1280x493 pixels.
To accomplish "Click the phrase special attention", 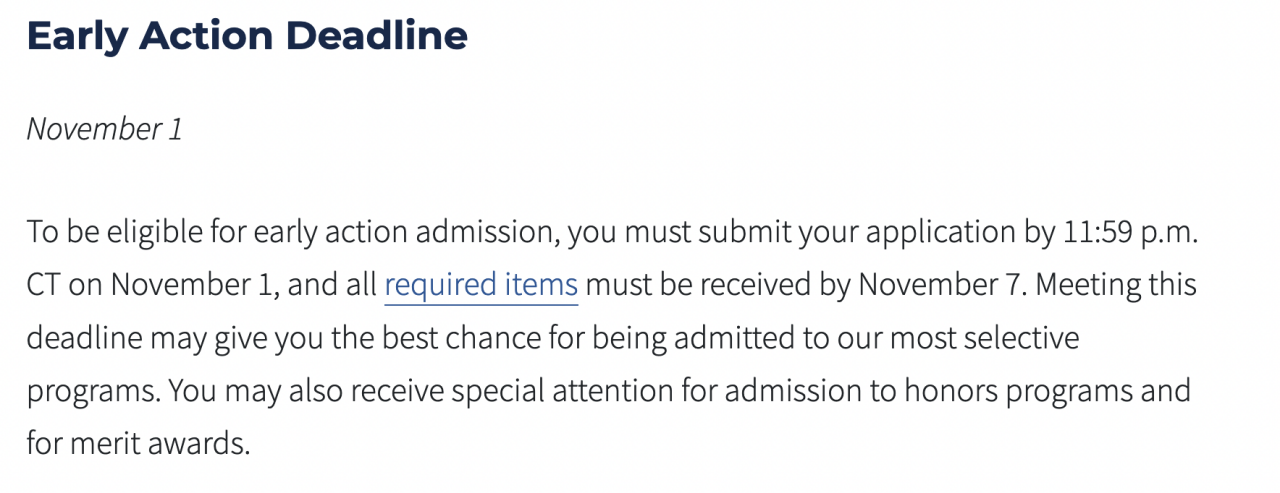I will [x=585, y=390].
